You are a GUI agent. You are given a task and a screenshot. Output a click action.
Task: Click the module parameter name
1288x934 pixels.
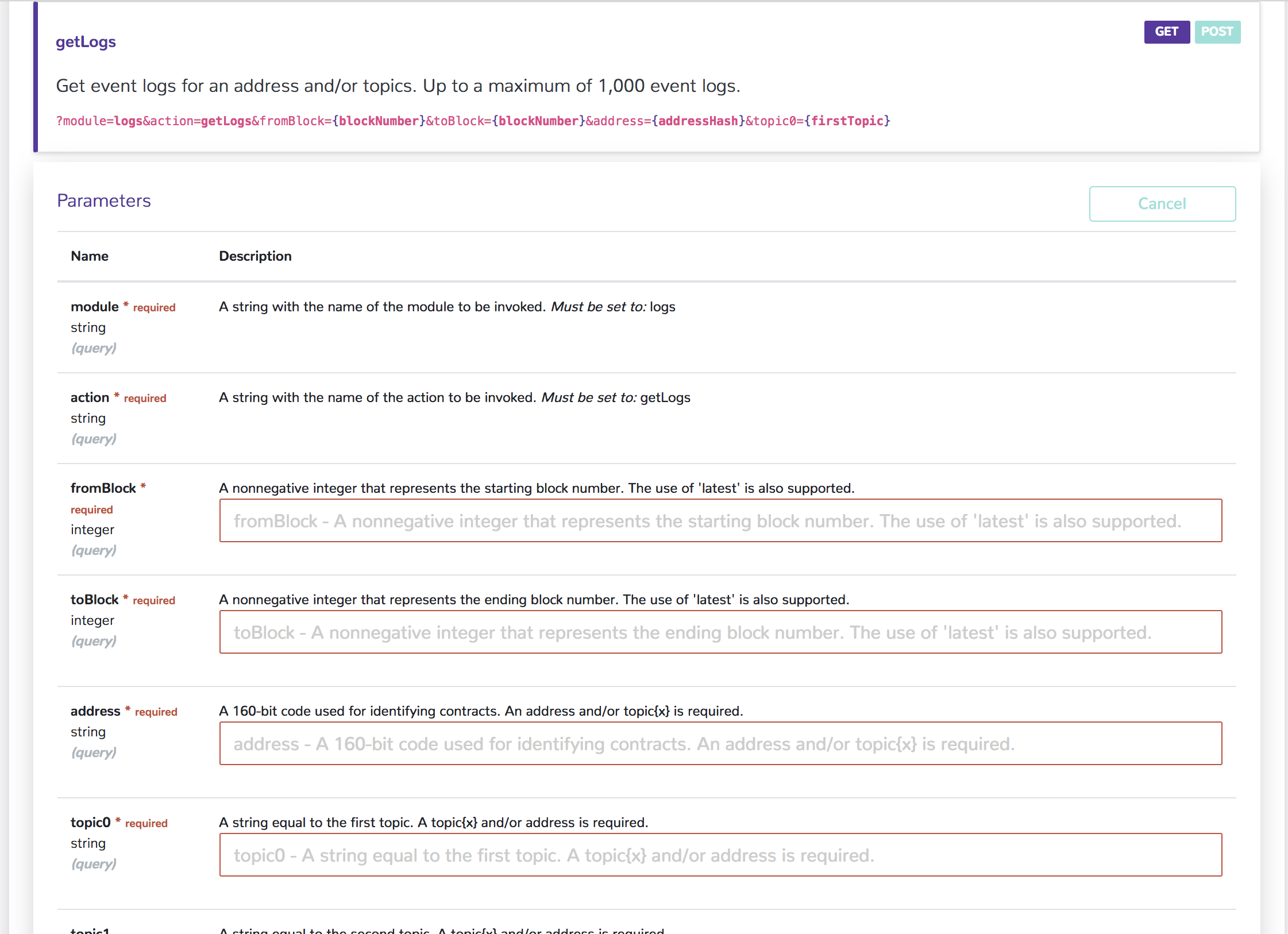[94, 307]
